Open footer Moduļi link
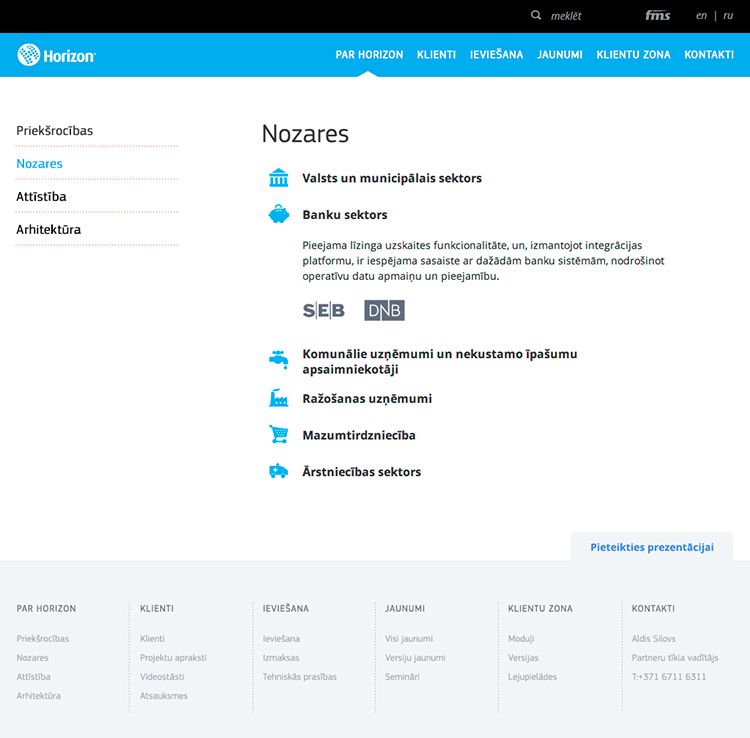The height and width of the screenshot is (738, 750). coord(521,639)
